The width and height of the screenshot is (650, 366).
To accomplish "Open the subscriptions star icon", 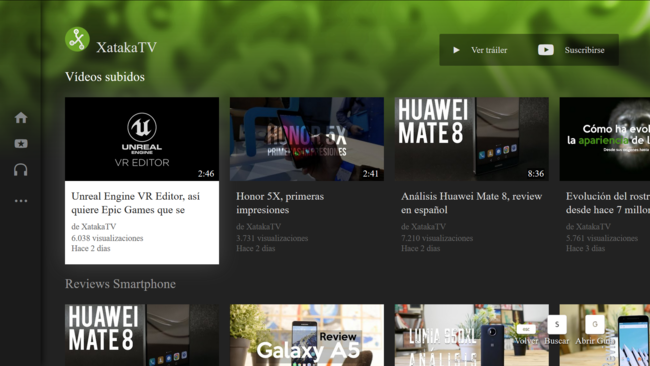I will [x=21, y=143].
